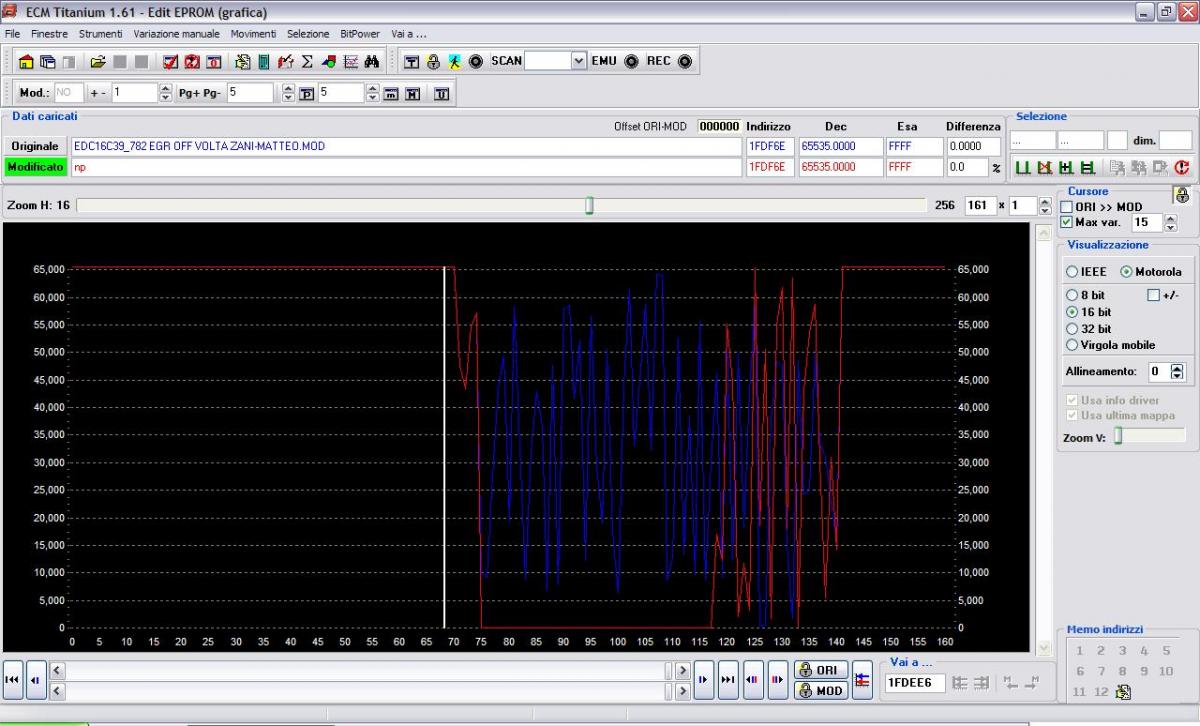
Task: Click the Mod.: button
Action: [35, 93]
